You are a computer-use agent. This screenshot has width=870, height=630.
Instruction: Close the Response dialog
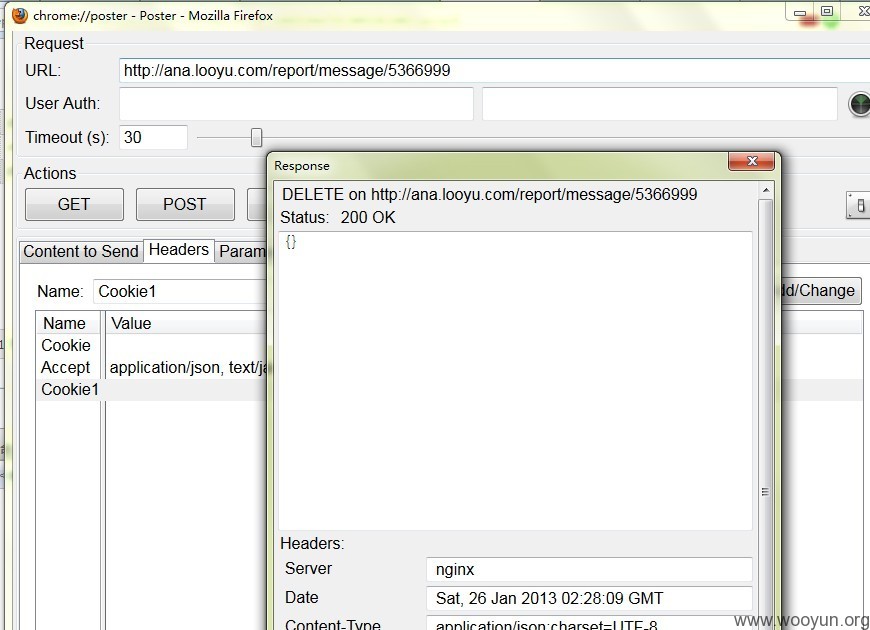(x=751, y=161)
